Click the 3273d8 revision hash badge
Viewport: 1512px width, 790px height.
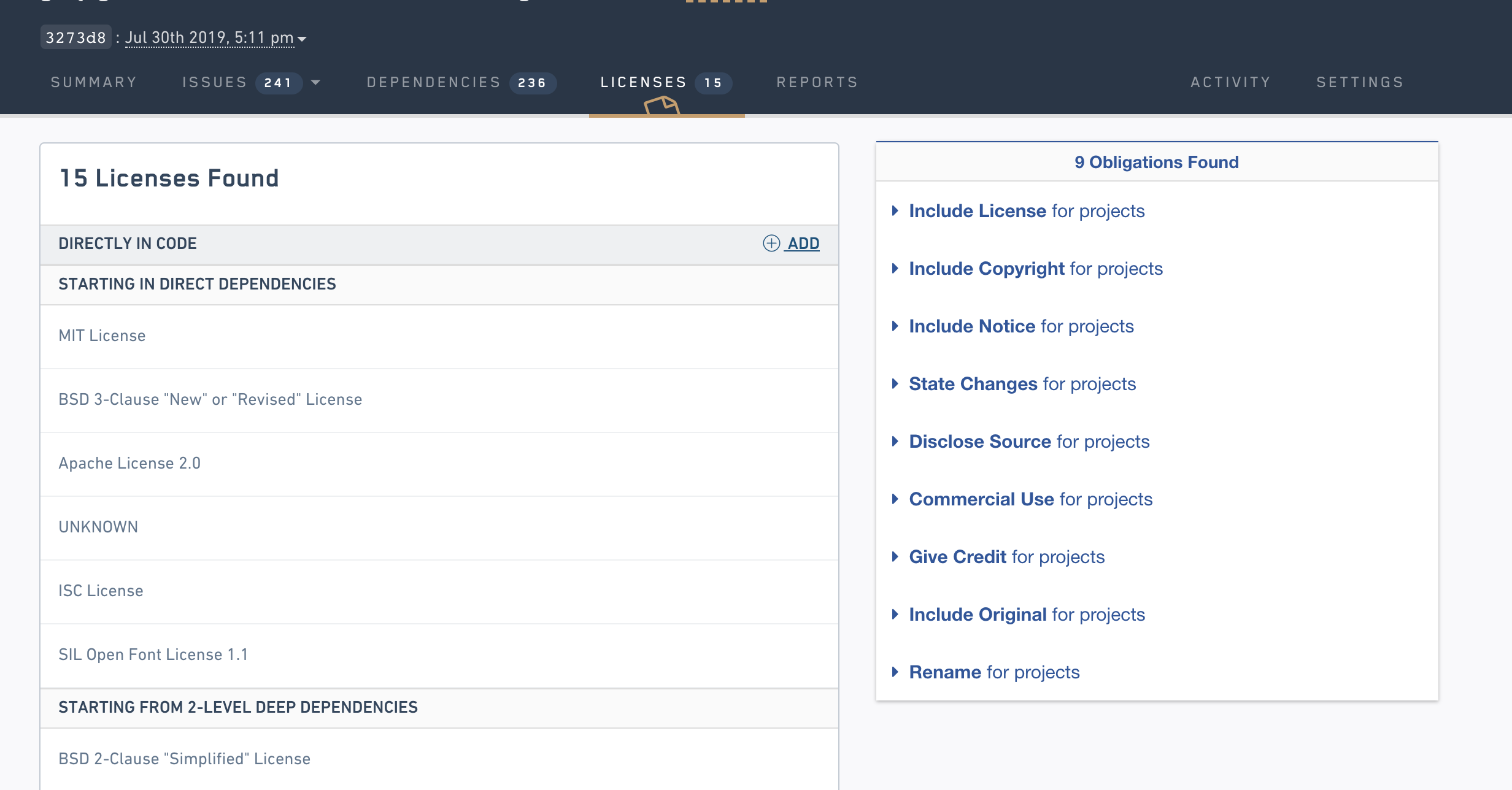coord(75,38)
